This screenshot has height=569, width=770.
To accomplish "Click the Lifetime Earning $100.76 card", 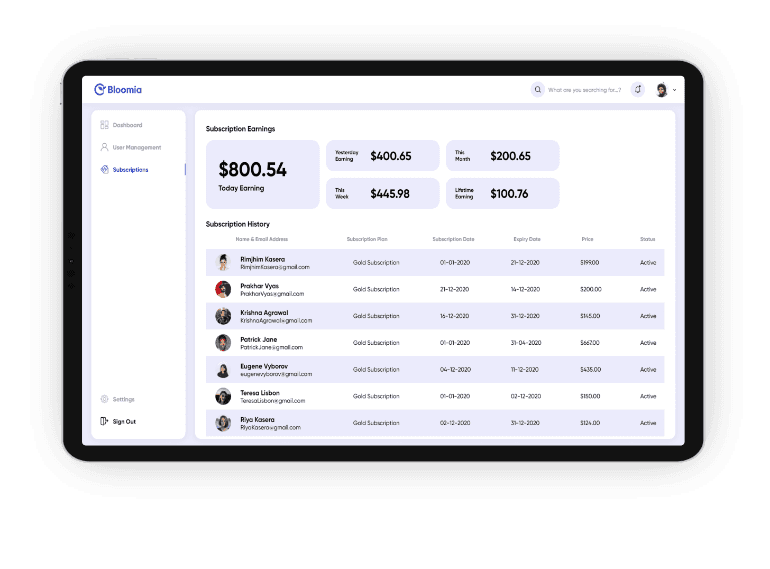I will tap(502, 193).
